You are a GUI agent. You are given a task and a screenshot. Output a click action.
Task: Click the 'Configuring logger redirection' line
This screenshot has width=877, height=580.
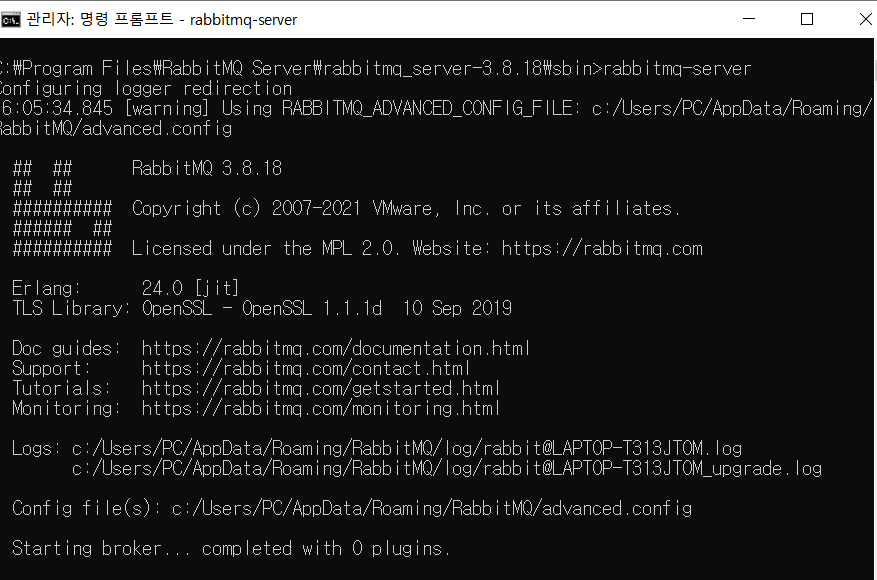coord(146,88)
